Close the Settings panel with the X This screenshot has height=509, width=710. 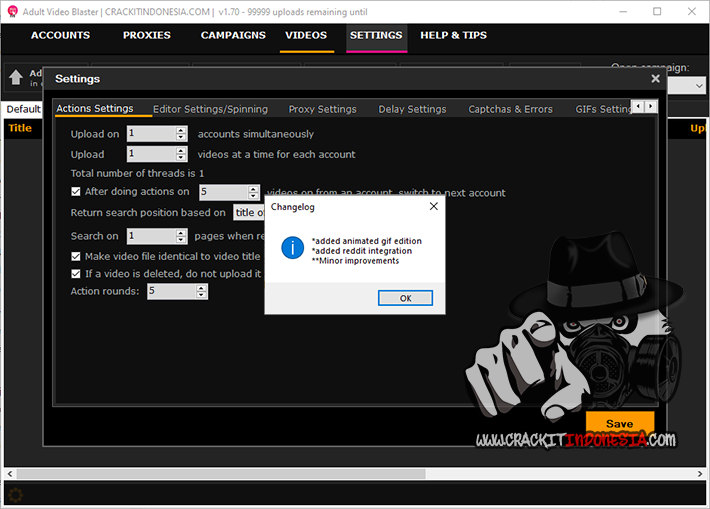tap(655, 78)
